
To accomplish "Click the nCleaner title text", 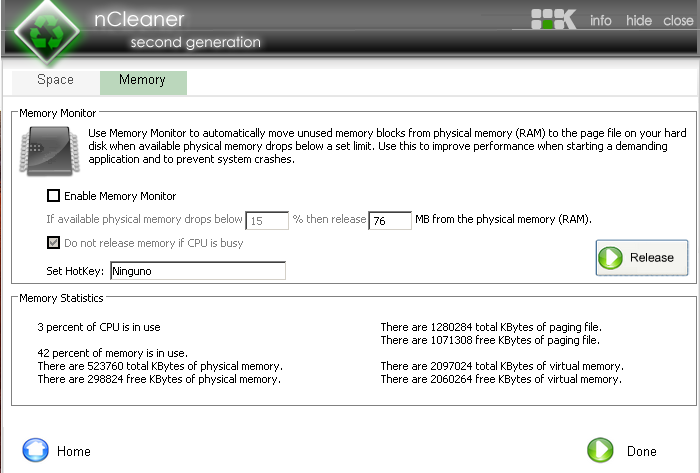I will (139, 20).
